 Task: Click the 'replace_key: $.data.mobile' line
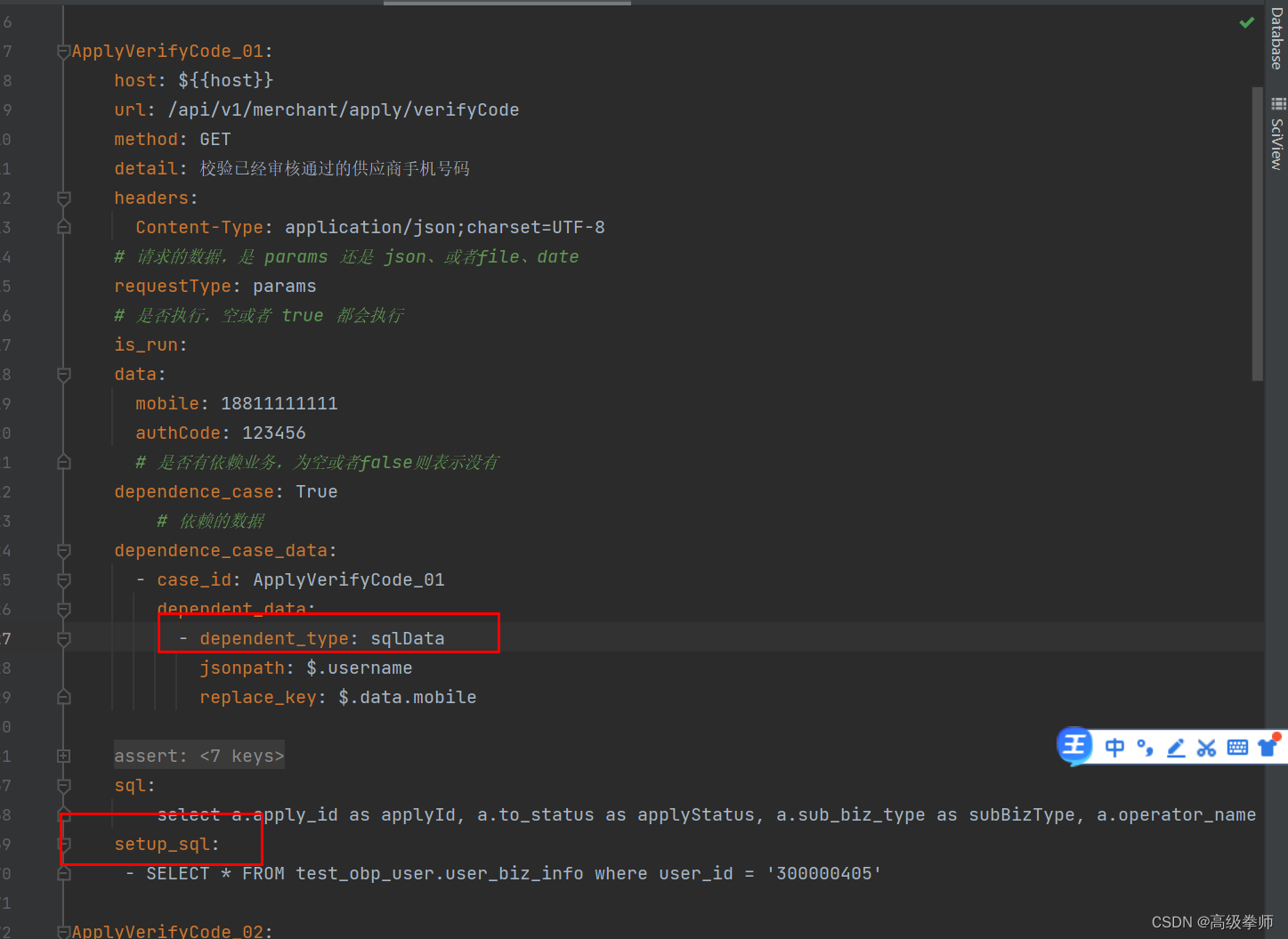click(x=337, y=697)
